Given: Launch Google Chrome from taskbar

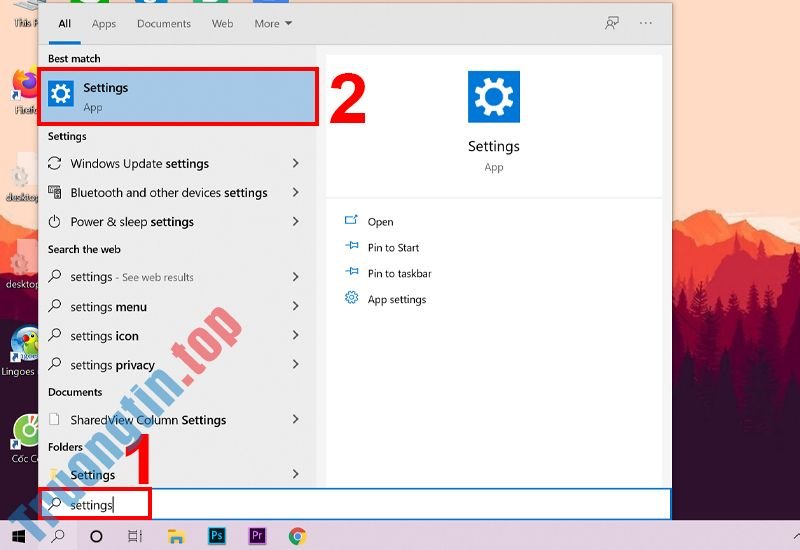Looking at the screenshot, I should [297, 536].
